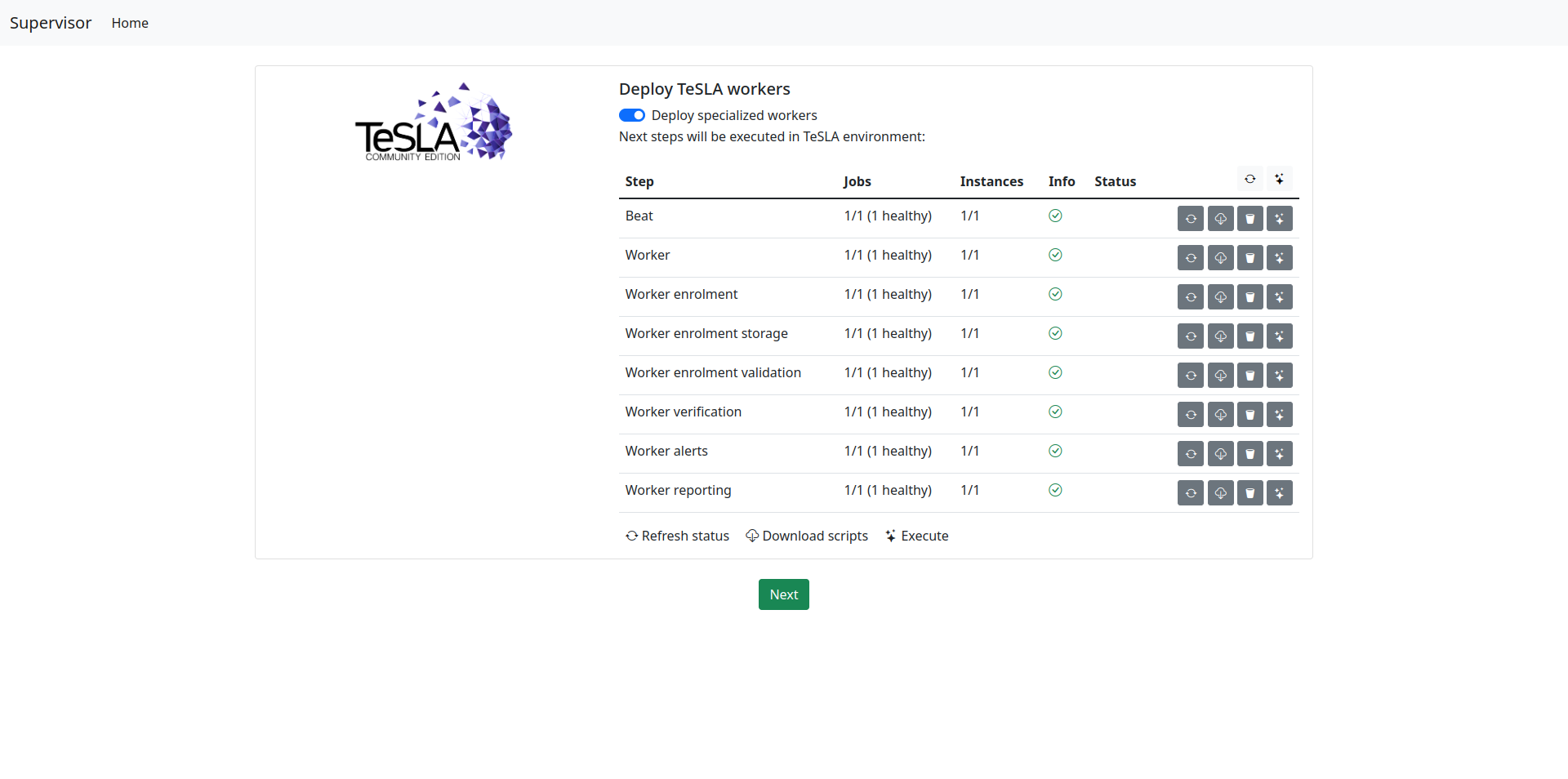Download script for Worker verification

point(1220,415)
